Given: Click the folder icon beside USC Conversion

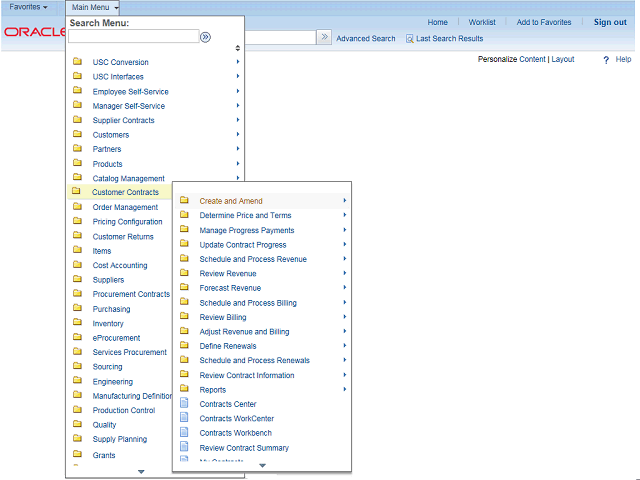Looking at the screenshot, I should 77,62.
